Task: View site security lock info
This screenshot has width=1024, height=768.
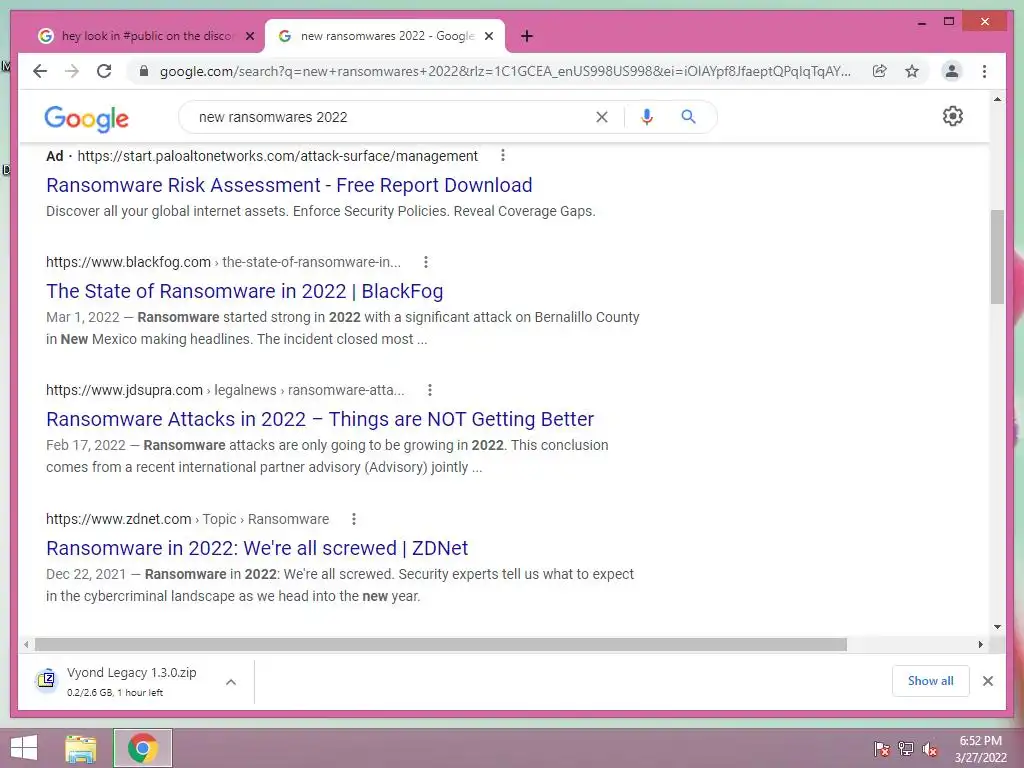Action: (x=144, y=71)
